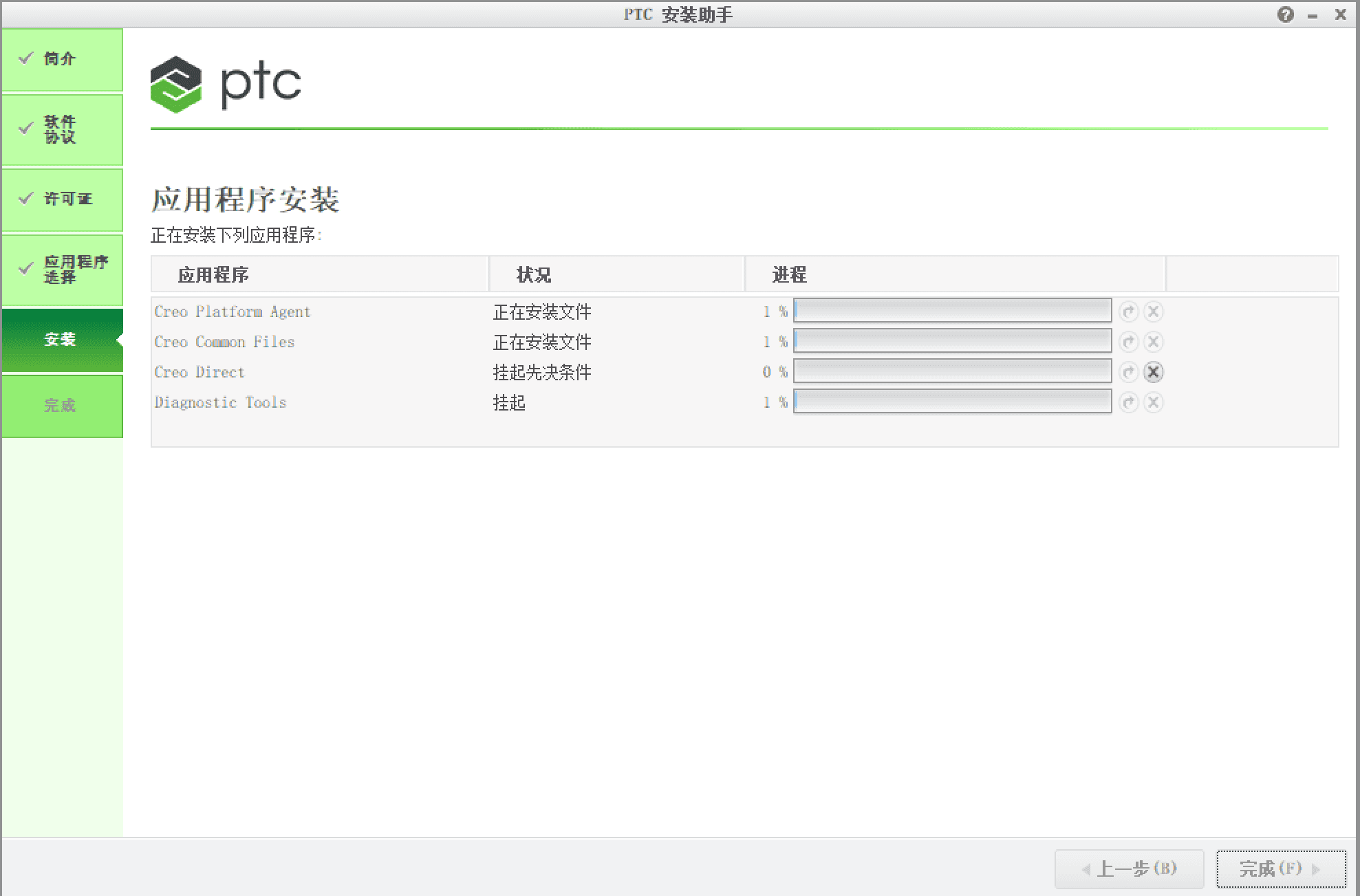
Task: Cancel installation of Creo Platform Agent via X icon
Action: point(1154,311)
